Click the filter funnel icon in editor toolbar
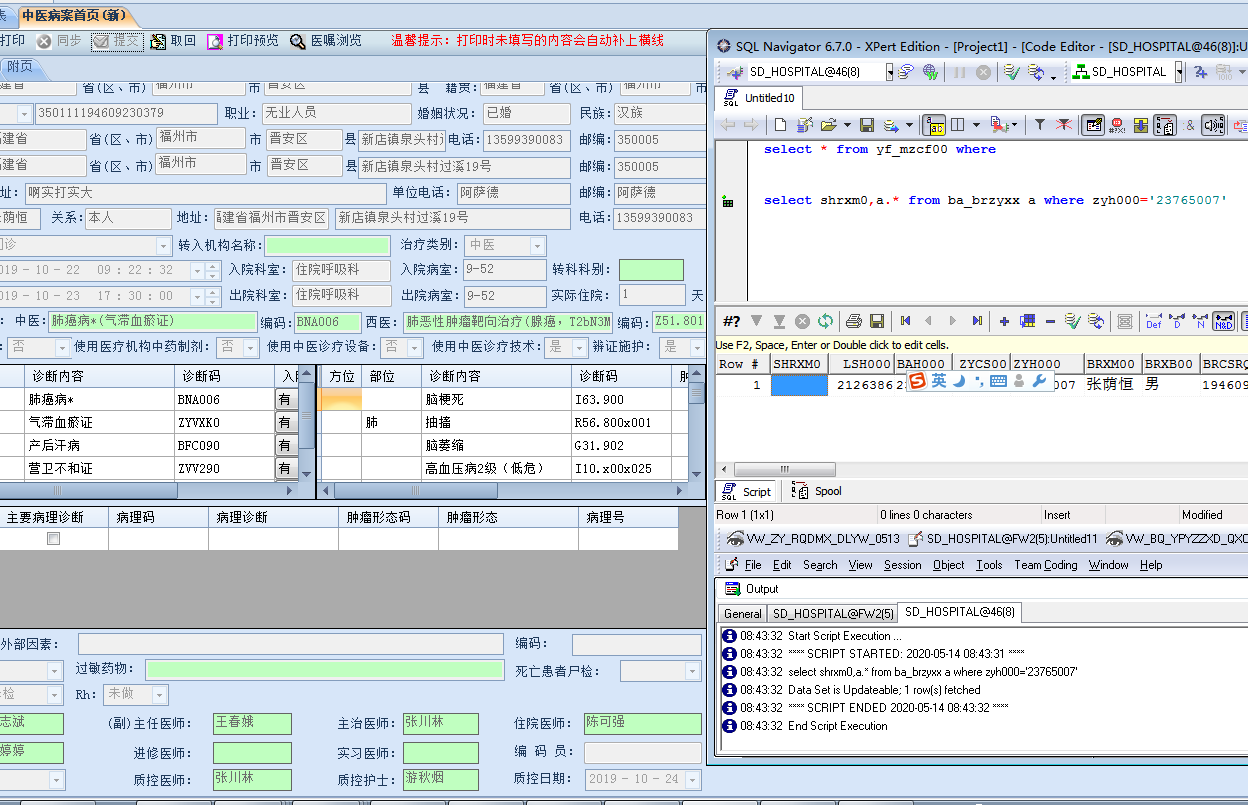Viewport: 1248px width, 805px height. 1039,125
